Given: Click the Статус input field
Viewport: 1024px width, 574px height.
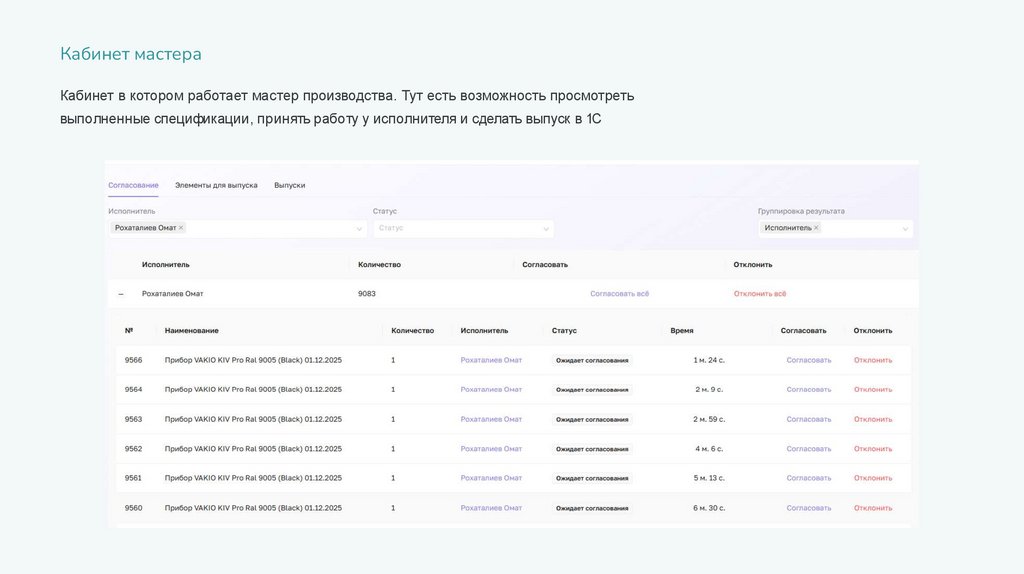Looking at the screenshot, I should 455,229.
